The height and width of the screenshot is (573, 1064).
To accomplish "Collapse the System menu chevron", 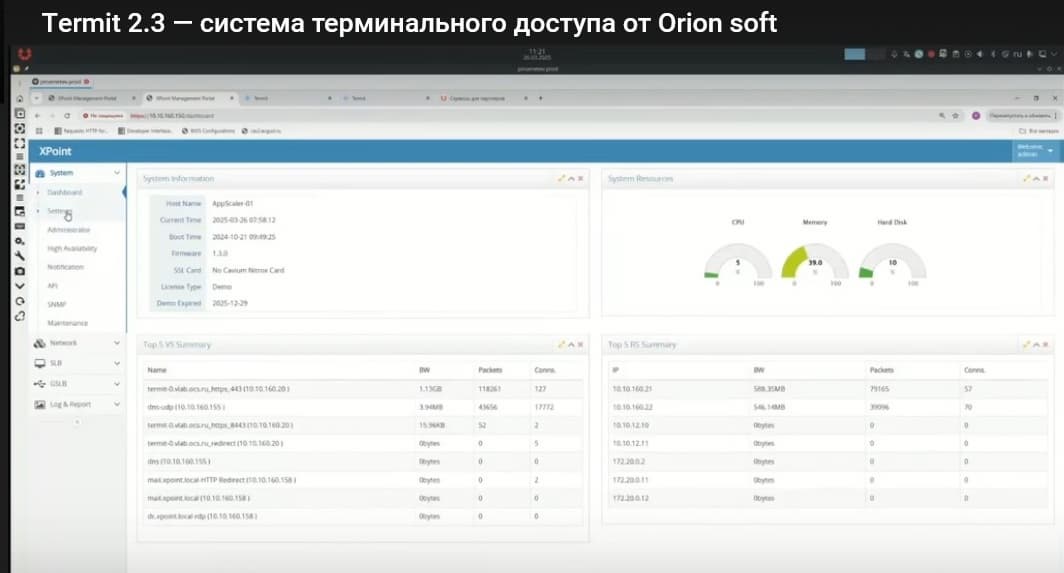I will click(x=117, y=173).
